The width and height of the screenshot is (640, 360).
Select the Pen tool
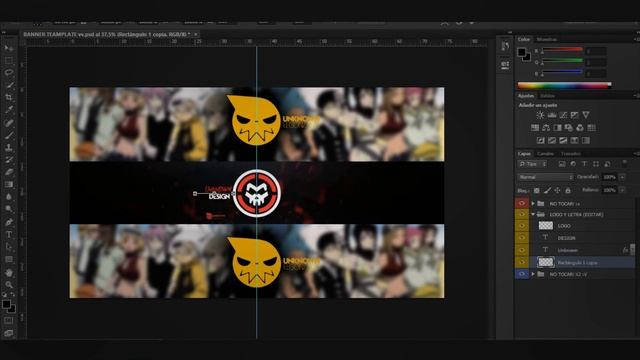(x=9, y=222)
